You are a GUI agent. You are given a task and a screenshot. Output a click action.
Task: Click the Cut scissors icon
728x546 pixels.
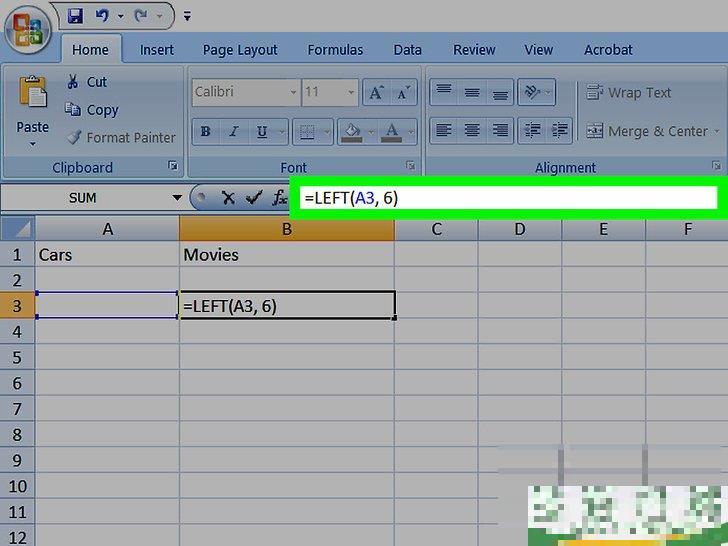(x=72, y=82)
